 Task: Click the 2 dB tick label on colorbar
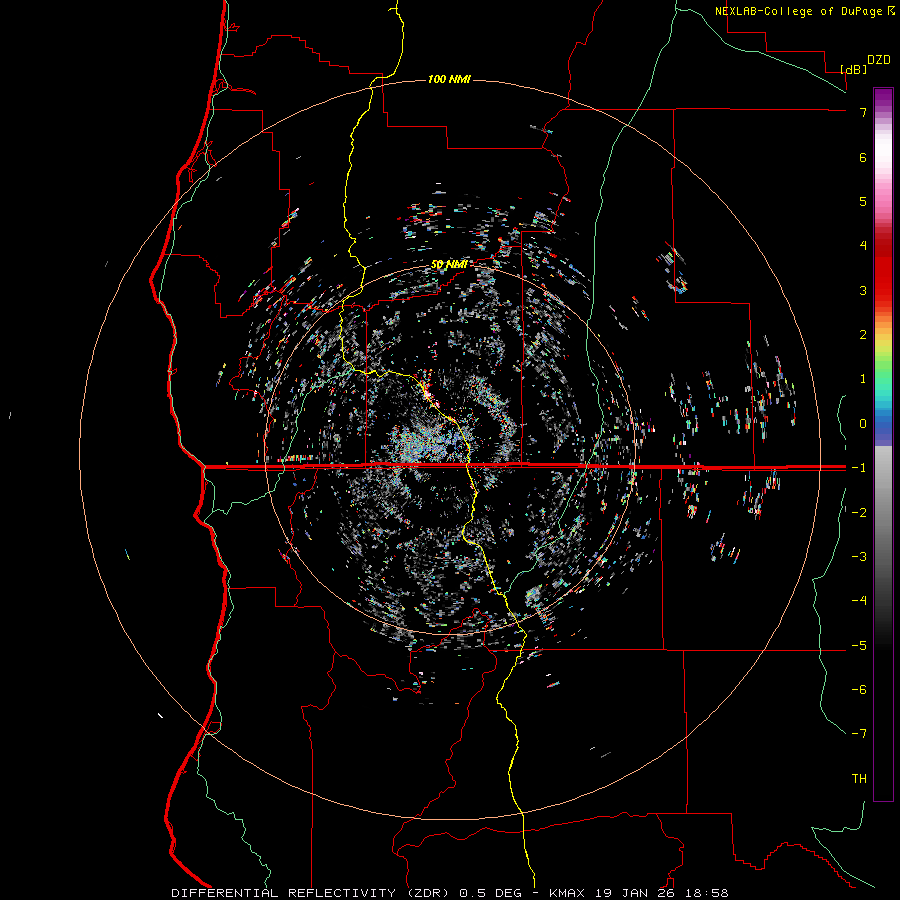(863, 335)
